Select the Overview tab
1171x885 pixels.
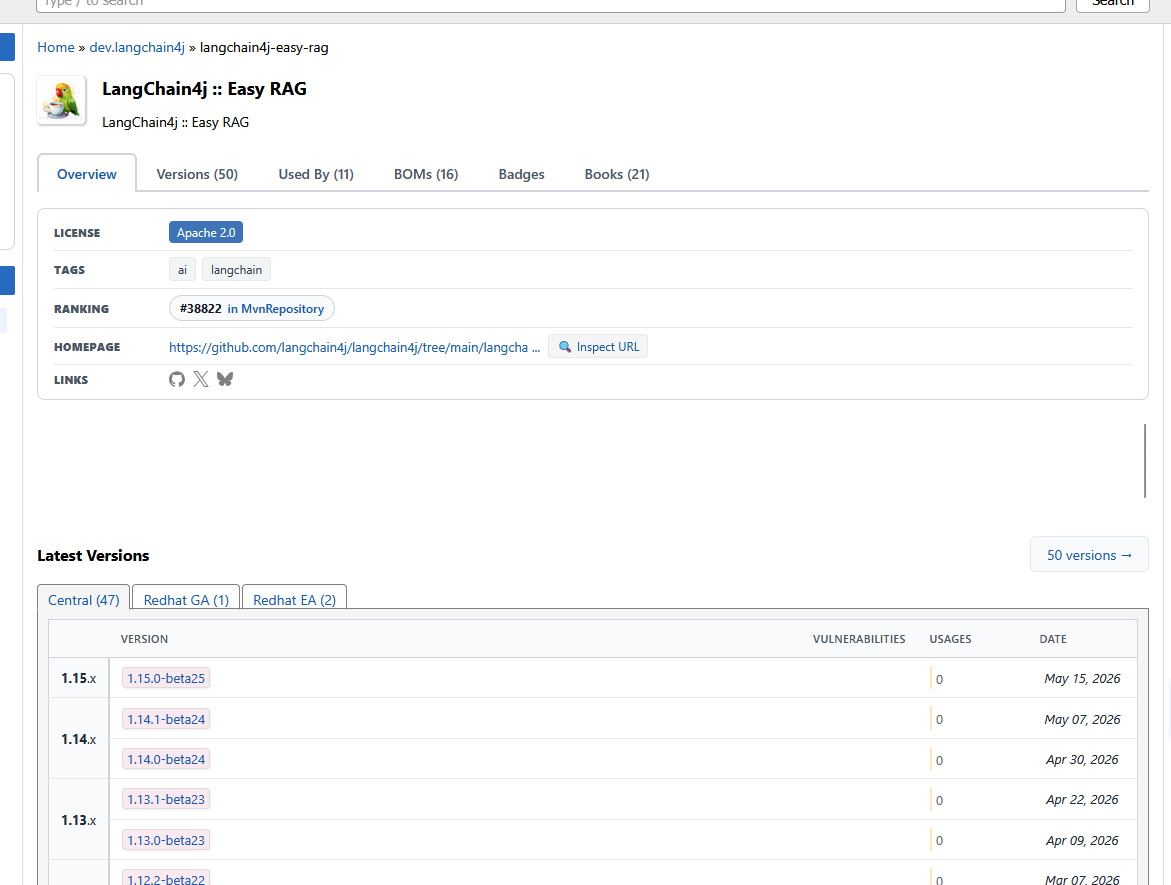pos(87,174)
